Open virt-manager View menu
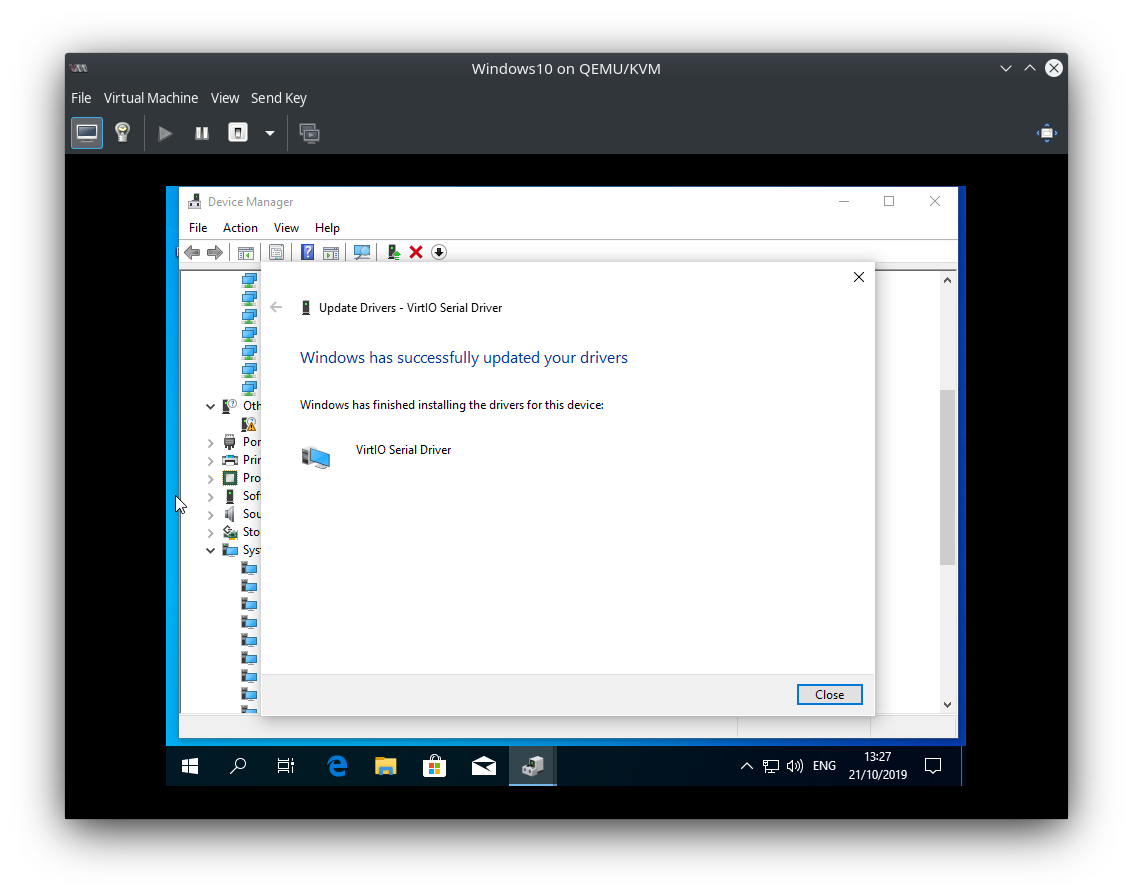1133x896 pixels. [x=225, y=98]
